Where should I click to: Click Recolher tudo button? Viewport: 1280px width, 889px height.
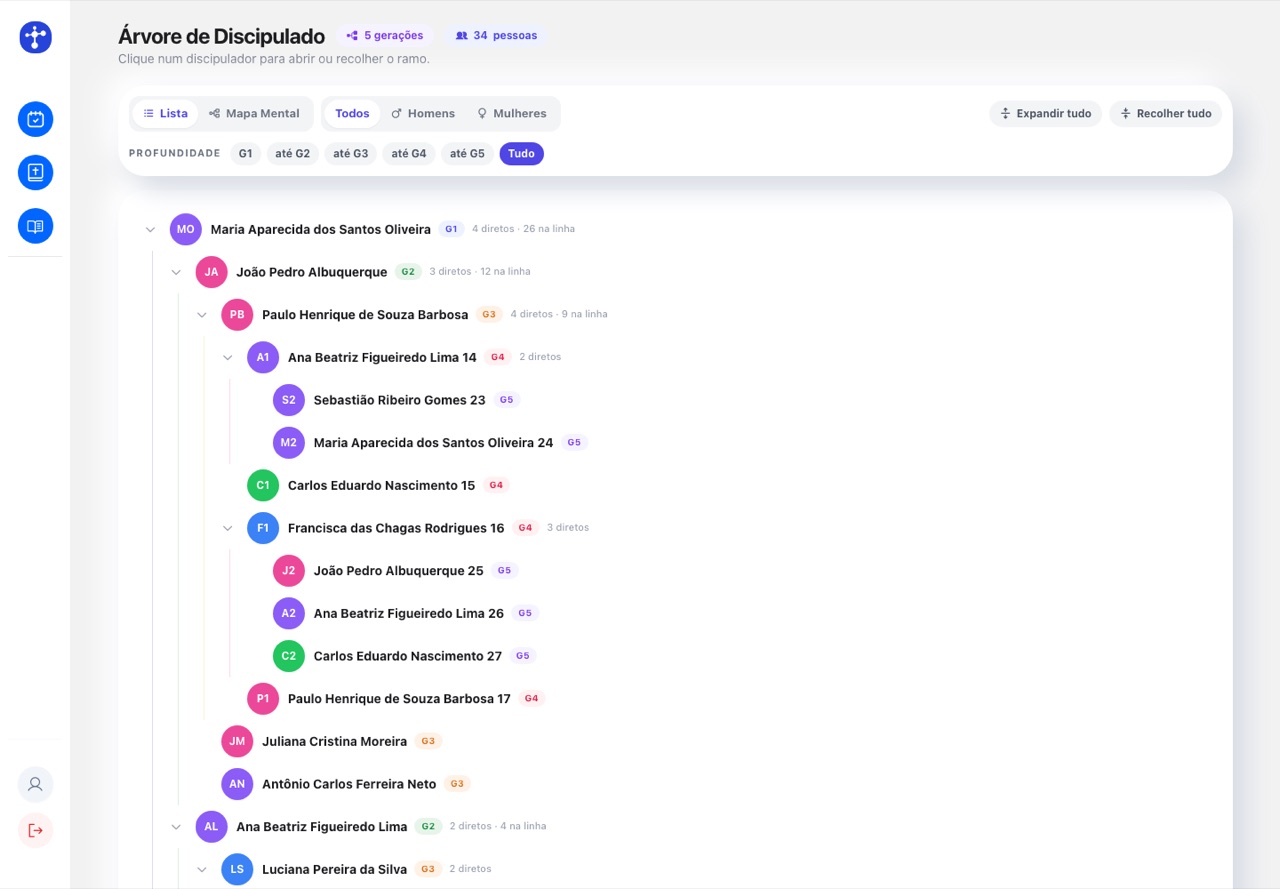(1166, 113)
